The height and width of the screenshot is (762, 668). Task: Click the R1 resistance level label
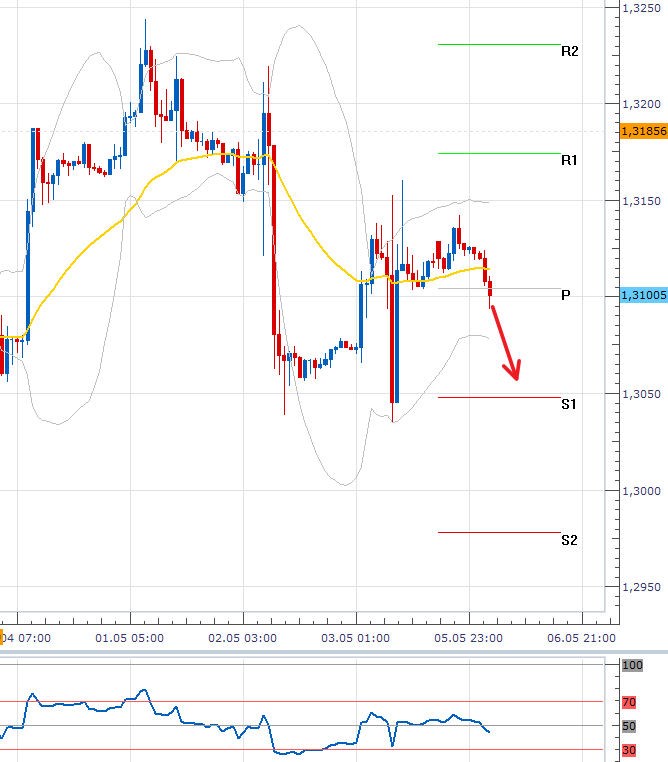coord(569,160)
